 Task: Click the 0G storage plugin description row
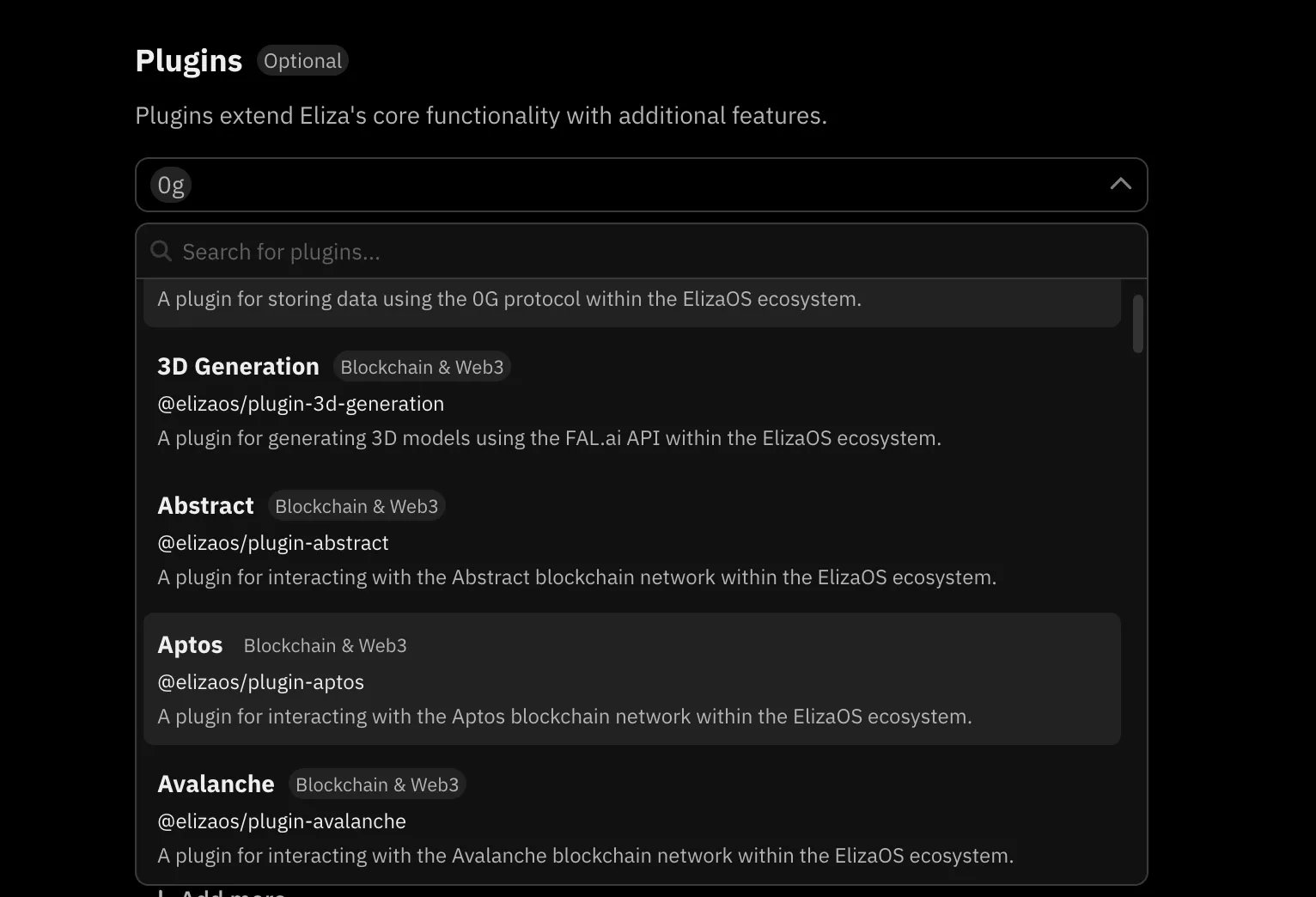tap(509, 300)
